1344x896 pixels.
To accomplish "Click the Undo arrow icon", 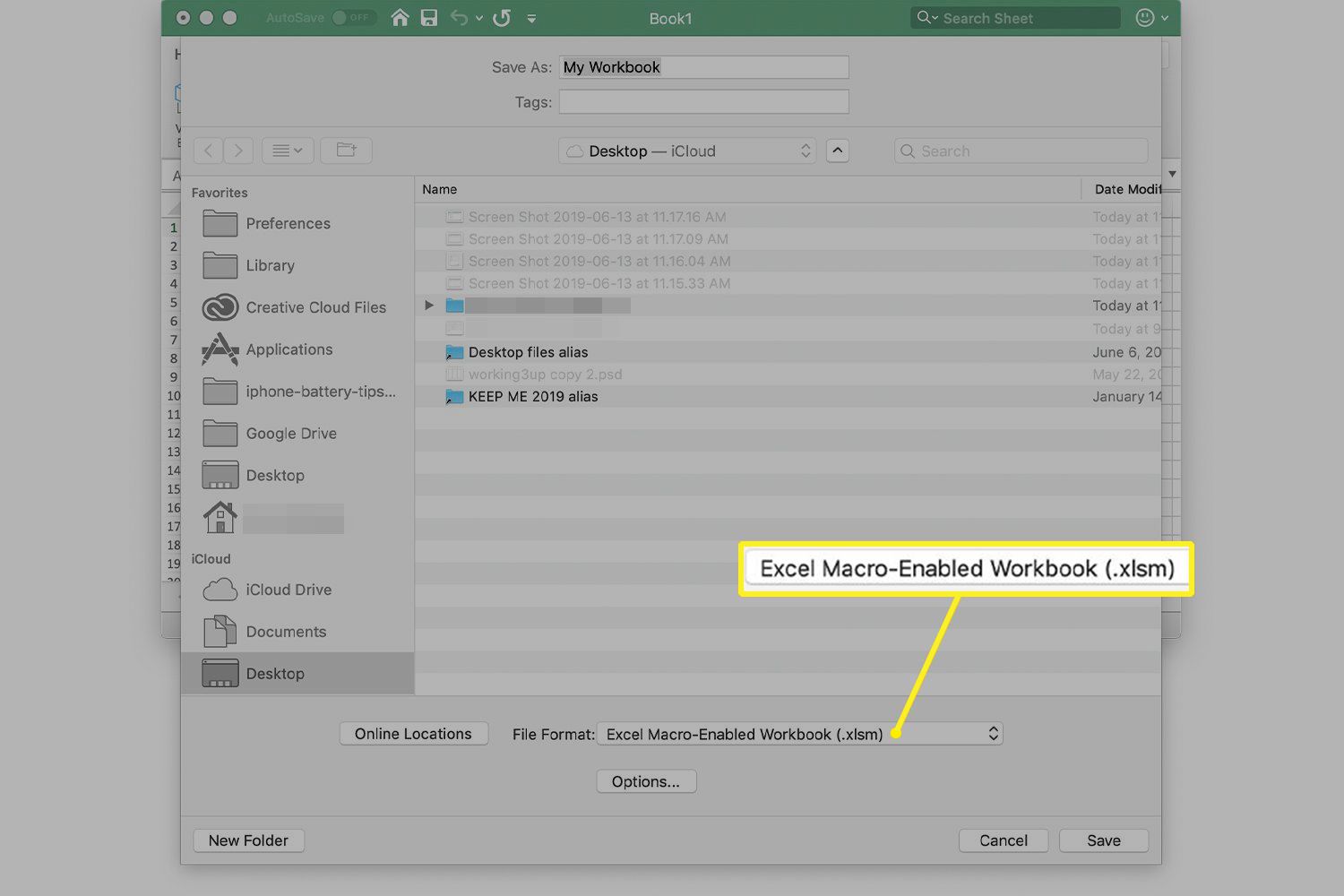I will pyautogui.click(x=459, y=18).
